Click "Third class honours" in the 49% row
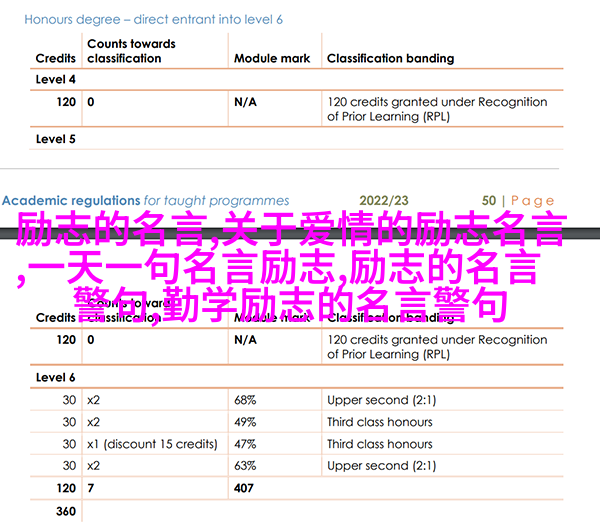The image size is (600, 524). pyautogui.click(x=380, y=422)
